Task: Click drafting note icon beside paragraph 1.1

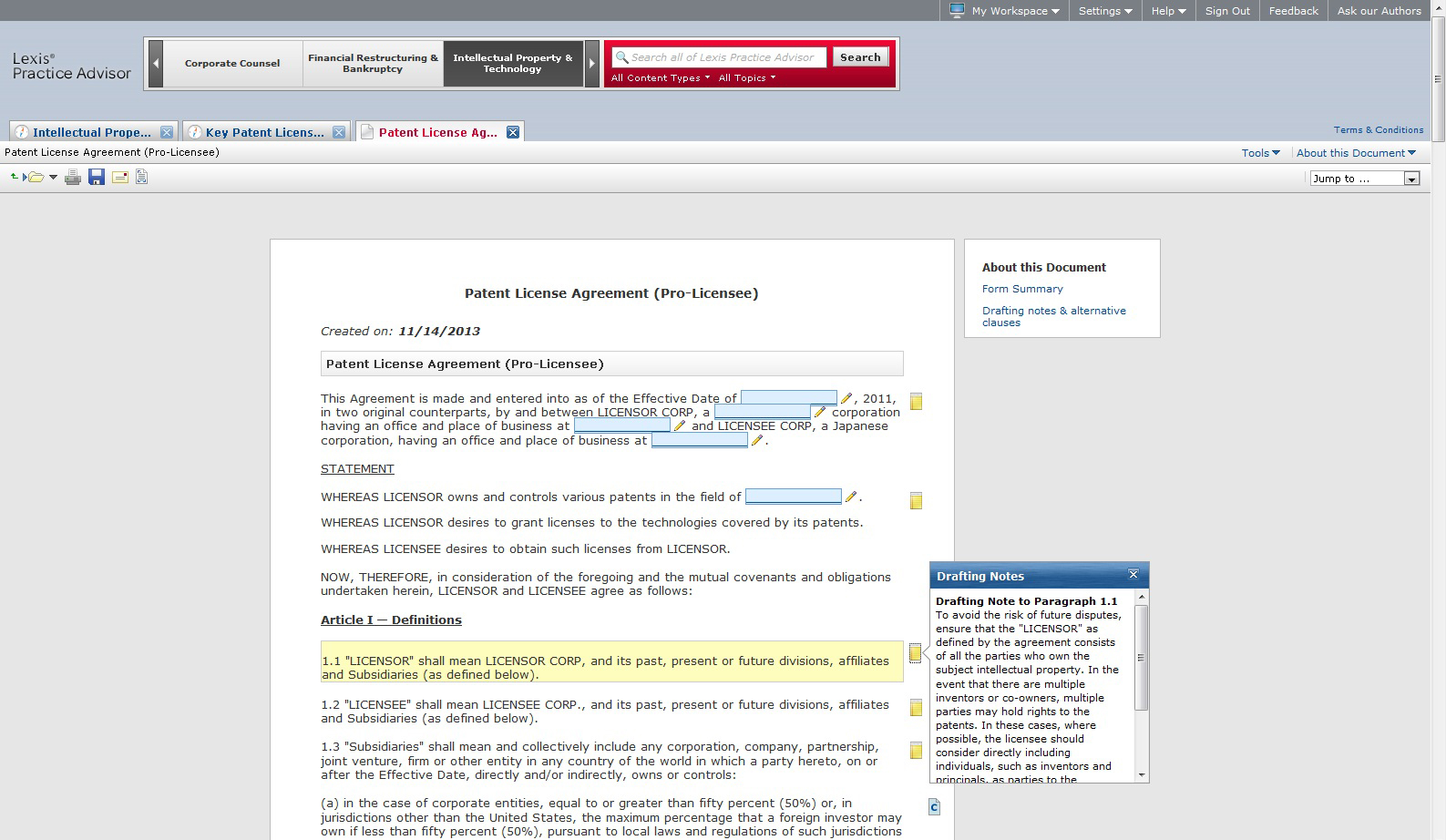Action: pos(915,652)
